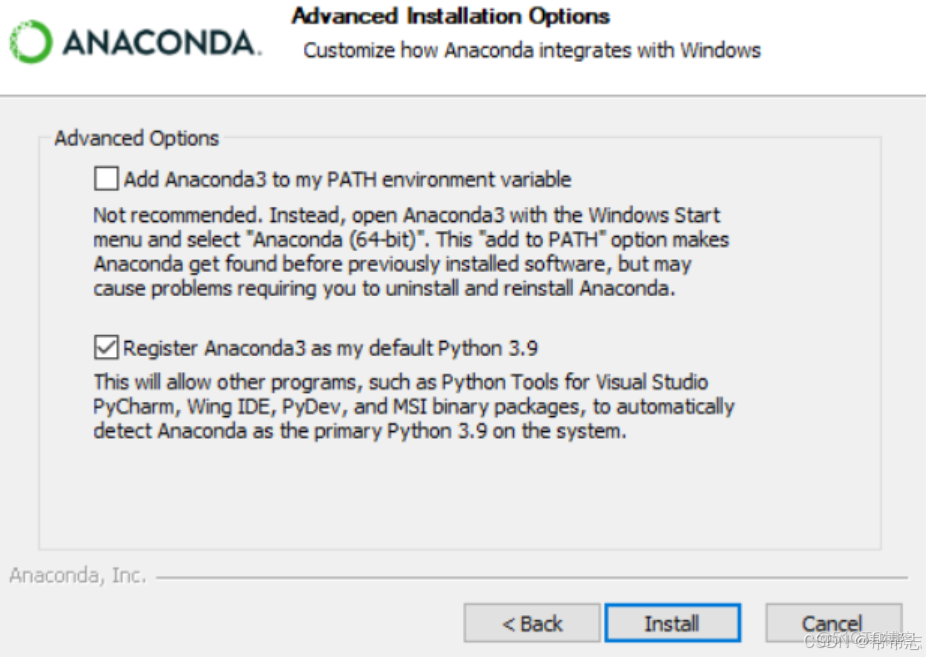Image resolution: width=926 pixels, height=657 pixels.
Task: Uncheck the Register Anaconda3 as default Python box
Action: tap(105, 348)
